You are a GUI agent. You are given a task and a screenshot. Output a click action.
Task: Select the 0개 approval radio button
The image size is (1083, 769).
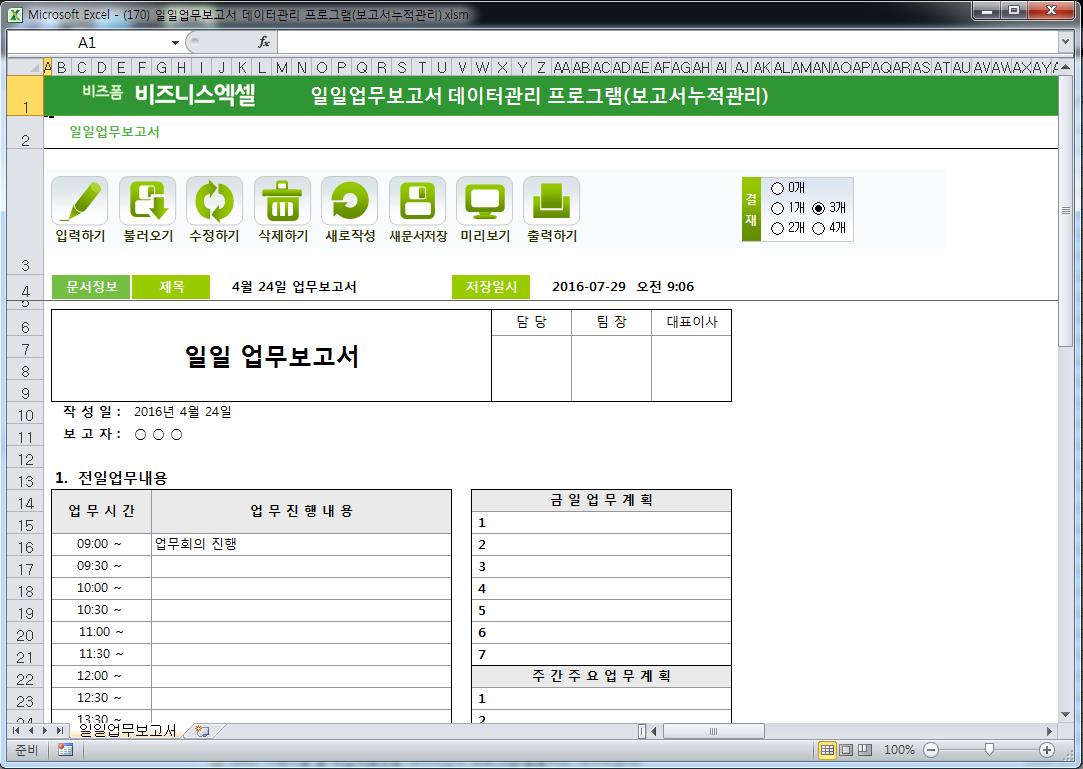(778, 188)
